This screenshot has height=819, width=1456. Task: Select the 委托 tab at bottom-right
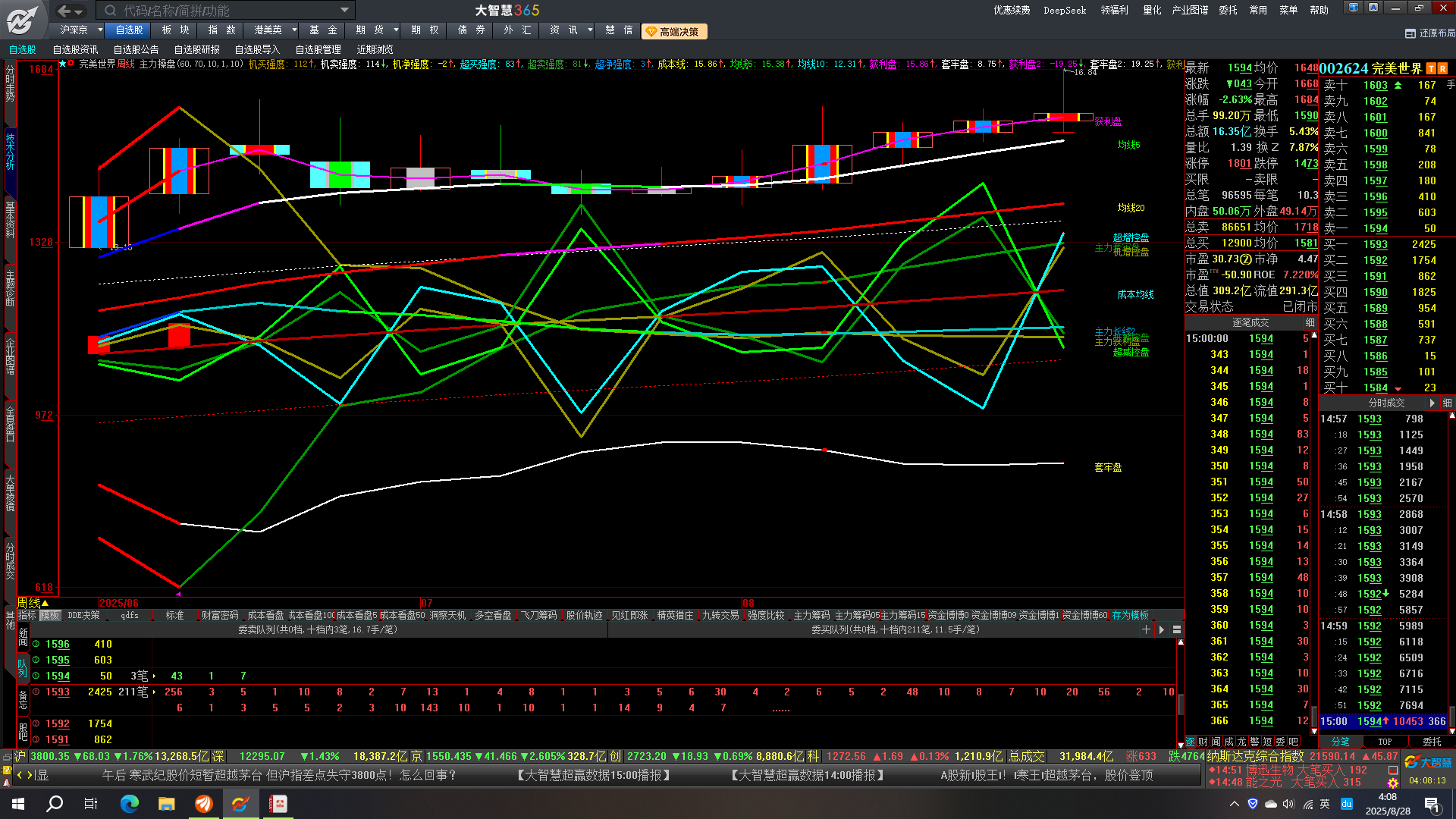(x=1432, y=742)
